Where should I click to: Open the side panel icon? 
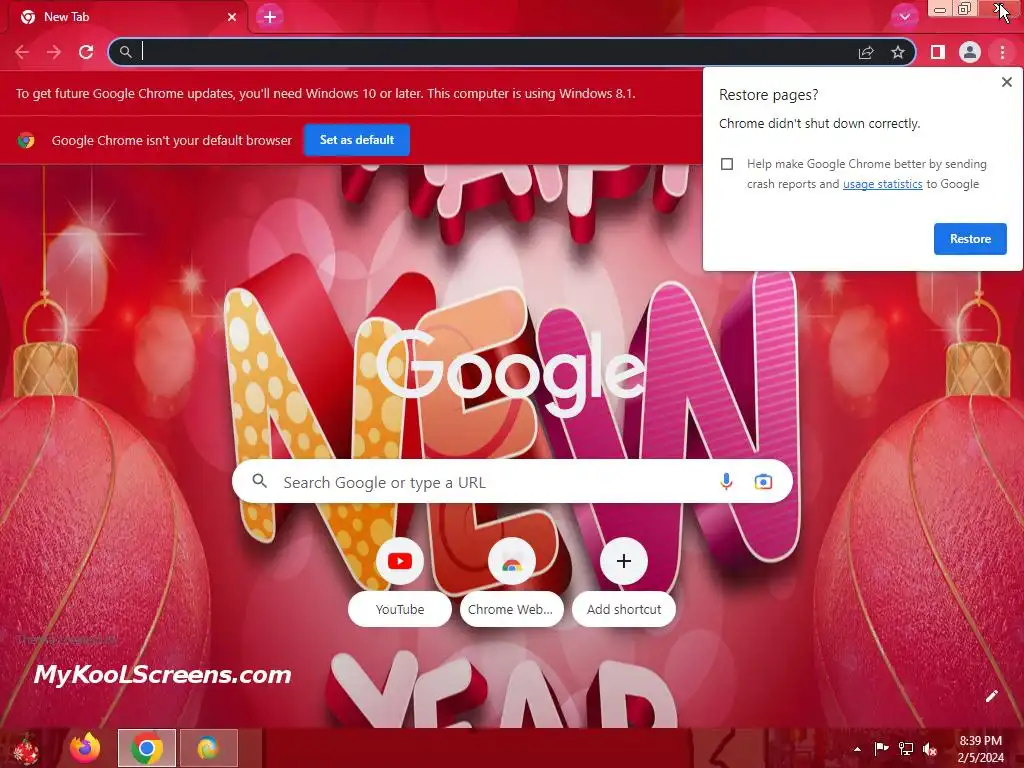(x=938, y=52)
